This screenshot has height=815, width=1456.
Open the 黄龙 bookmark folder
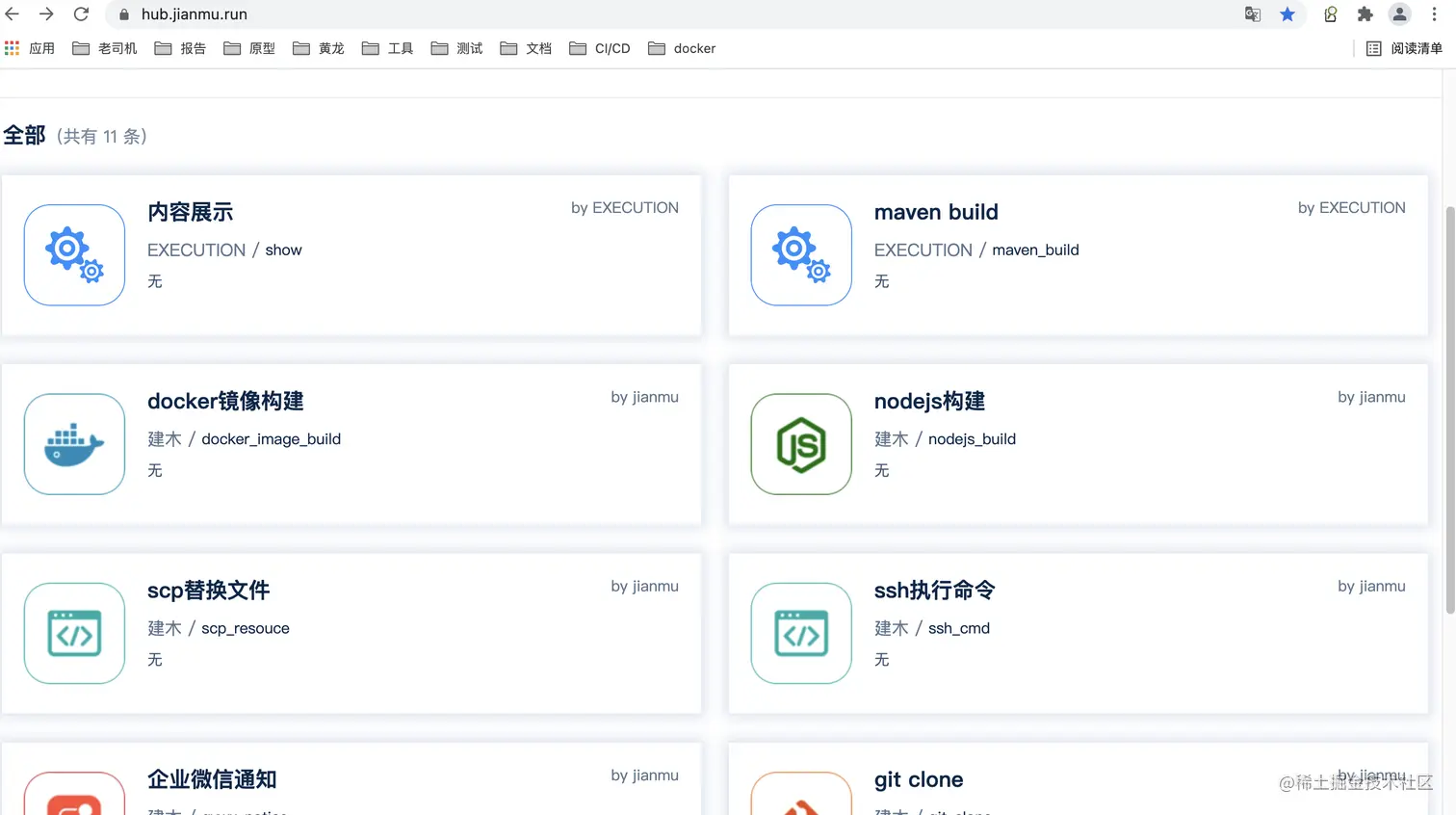pos(319,48)
